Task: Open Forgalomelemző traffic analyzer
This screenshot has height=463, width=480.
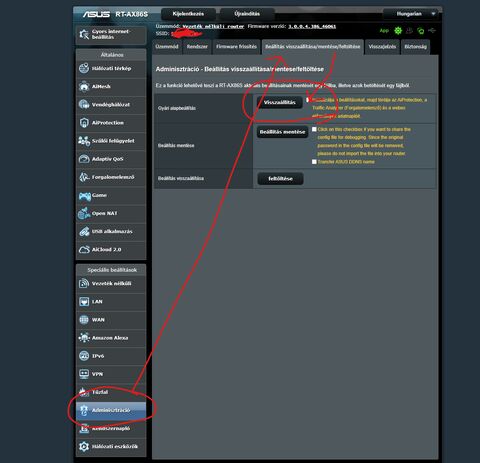Action: coord(111,177)
